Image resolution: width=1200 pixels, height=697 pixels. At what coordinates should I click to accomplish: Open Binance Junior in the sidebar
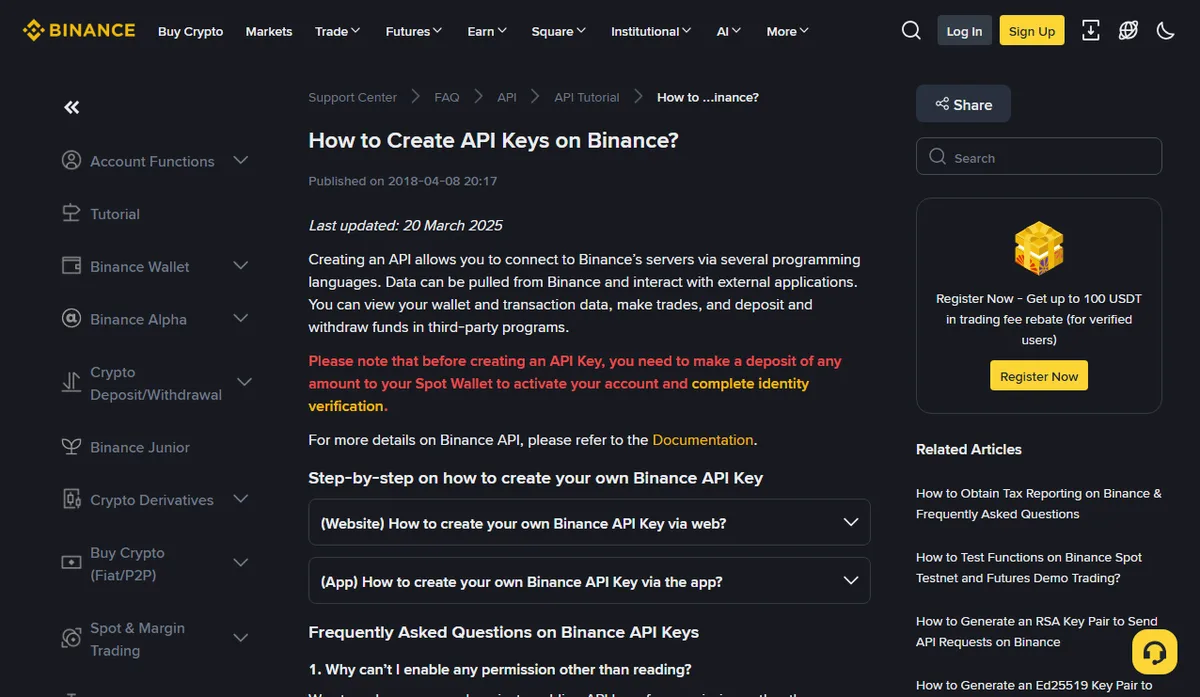coord(140,447)
